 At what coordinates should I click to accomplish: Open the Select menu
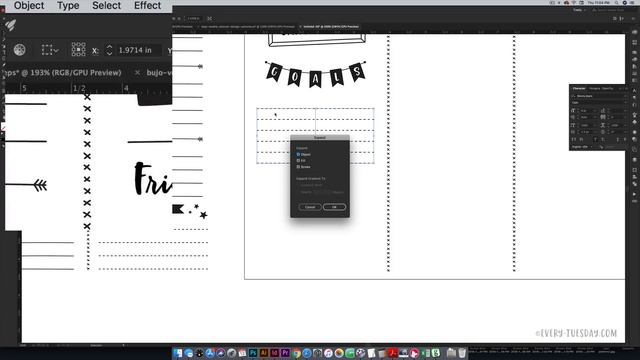(107, 6)
